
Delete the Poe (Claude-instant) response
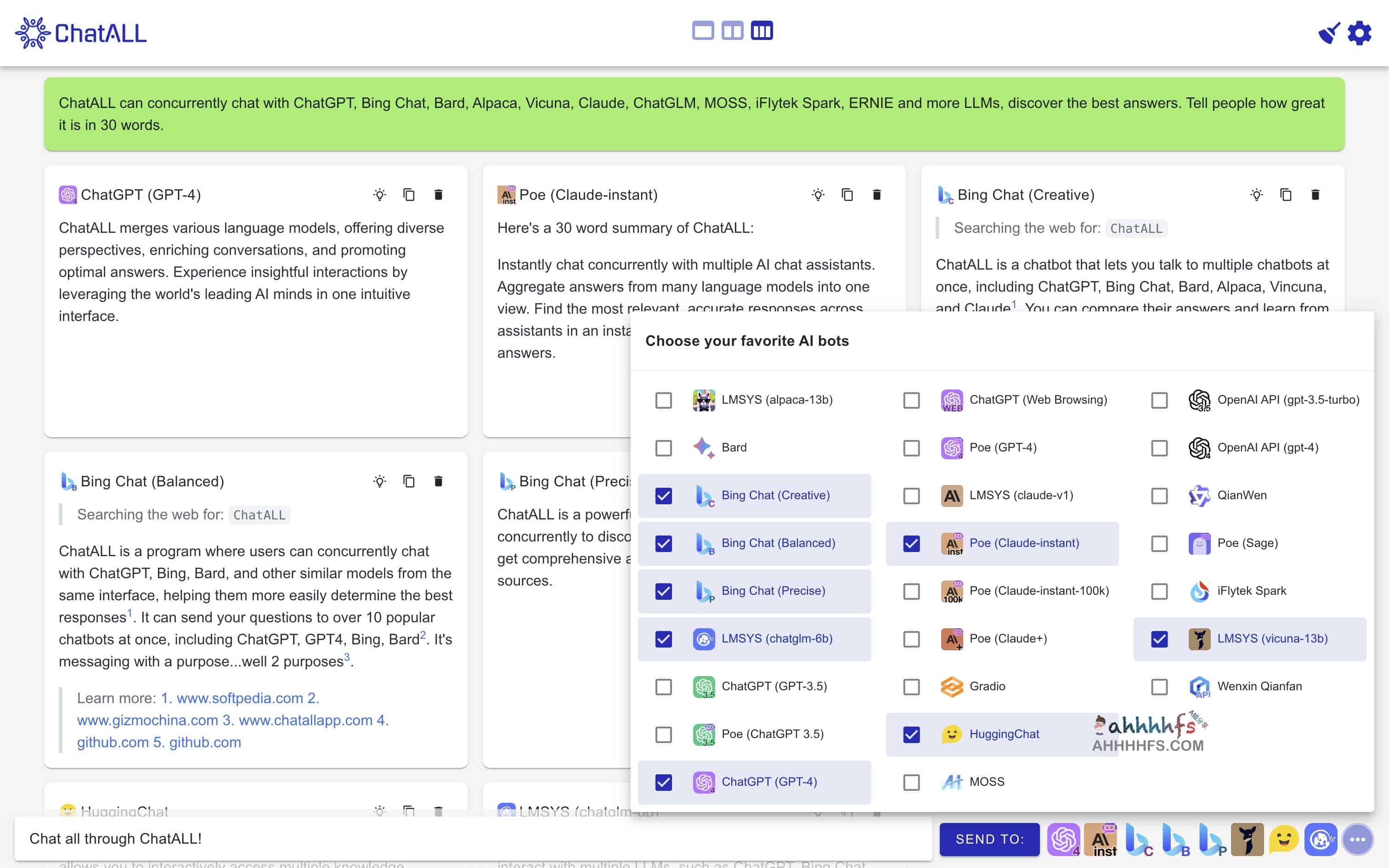coord(876,195)
